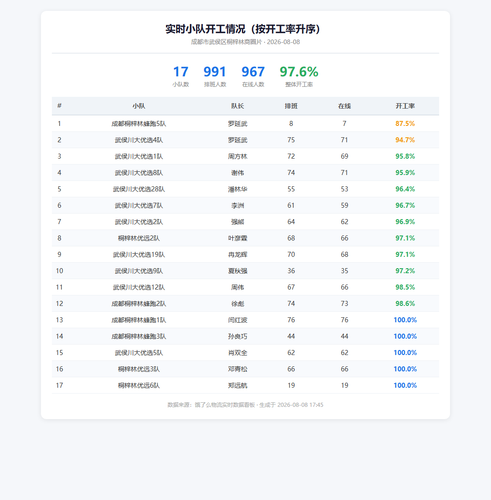Click the overall rate 97.6%

pyautogui.click(x=299, y=72)
